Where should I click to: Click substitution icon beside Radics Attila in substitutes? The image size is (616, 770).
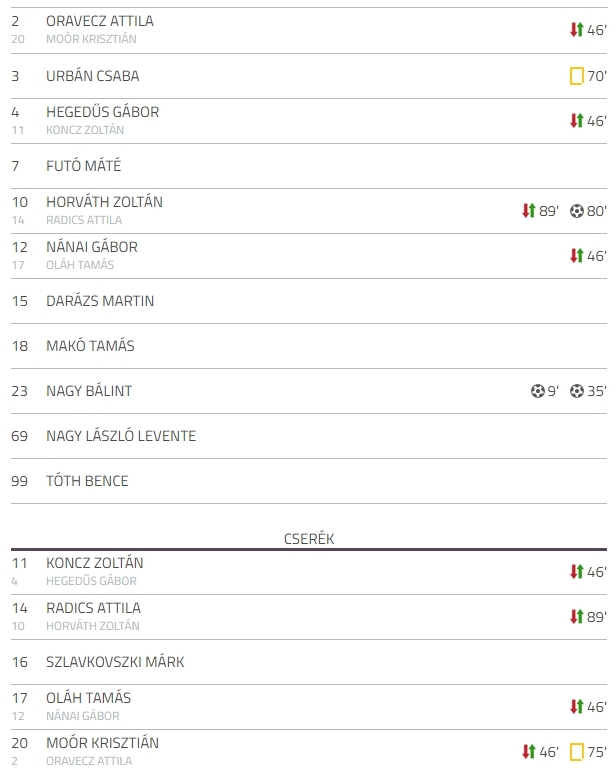tap(577, 617)
